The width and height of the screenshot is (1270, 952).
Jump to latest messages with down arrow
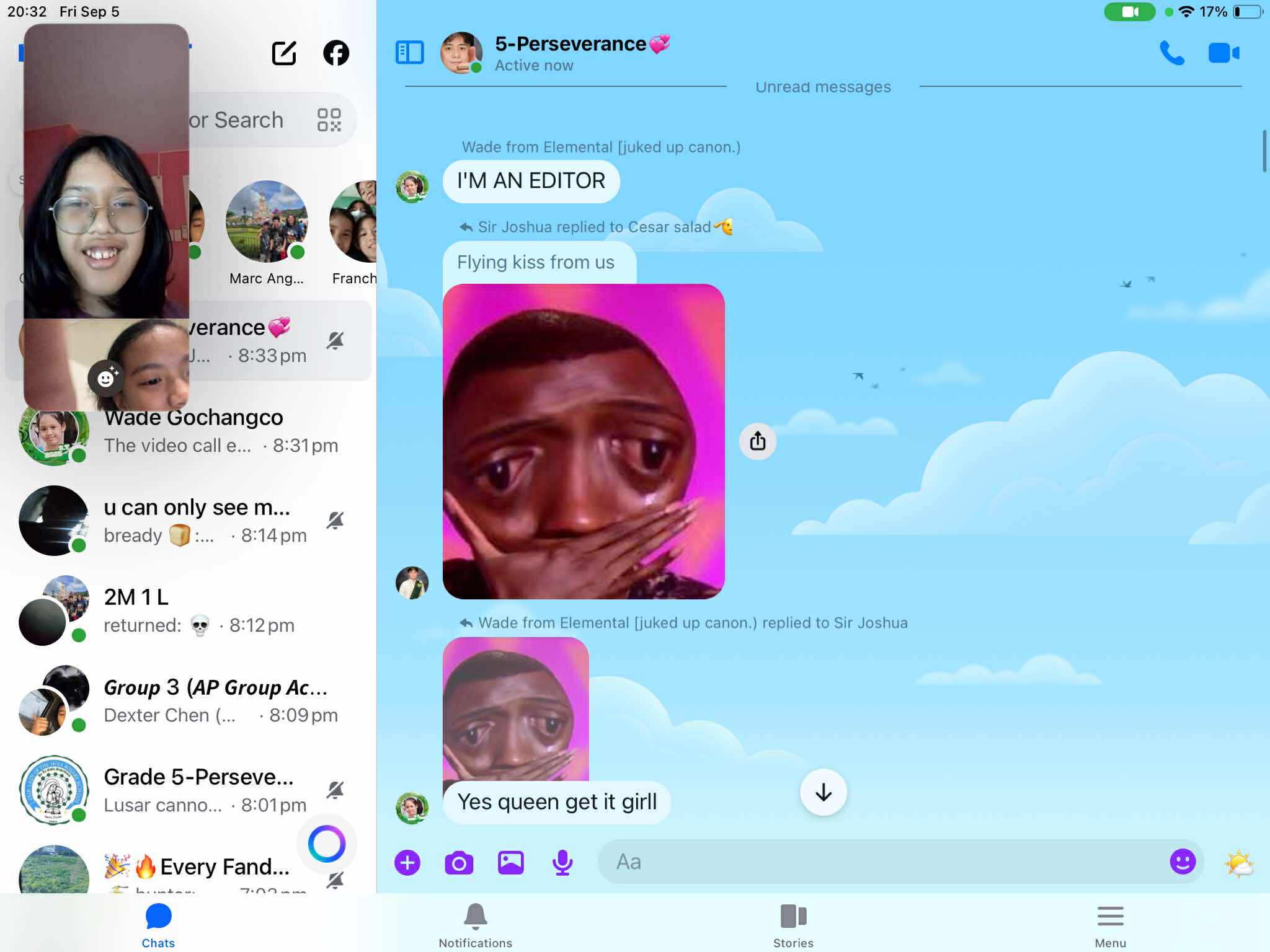(824, 792)
